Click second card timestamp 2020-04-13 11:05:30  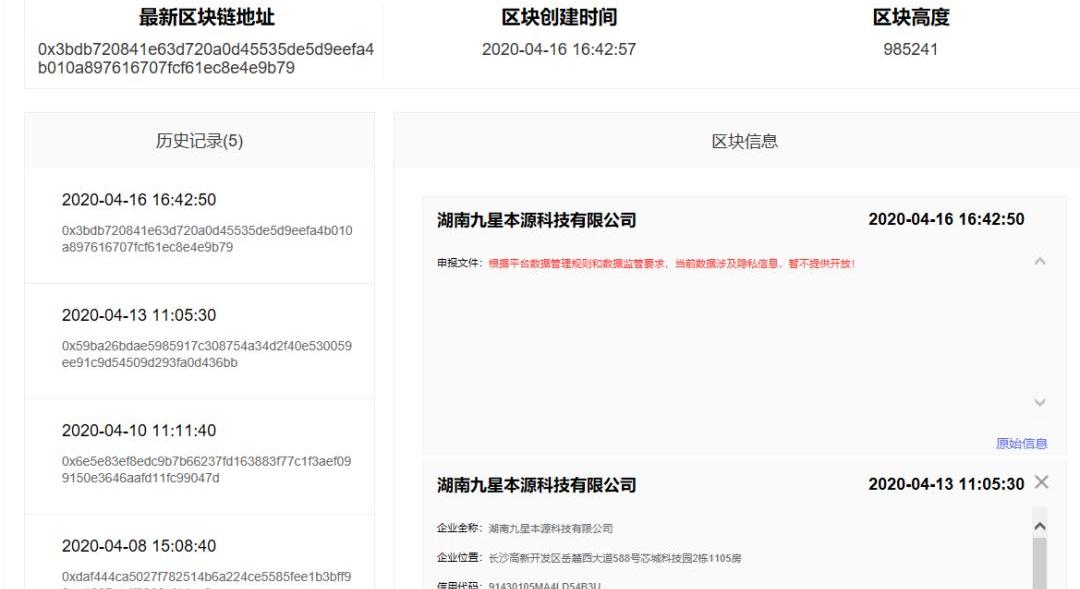[x=946, y=484]
